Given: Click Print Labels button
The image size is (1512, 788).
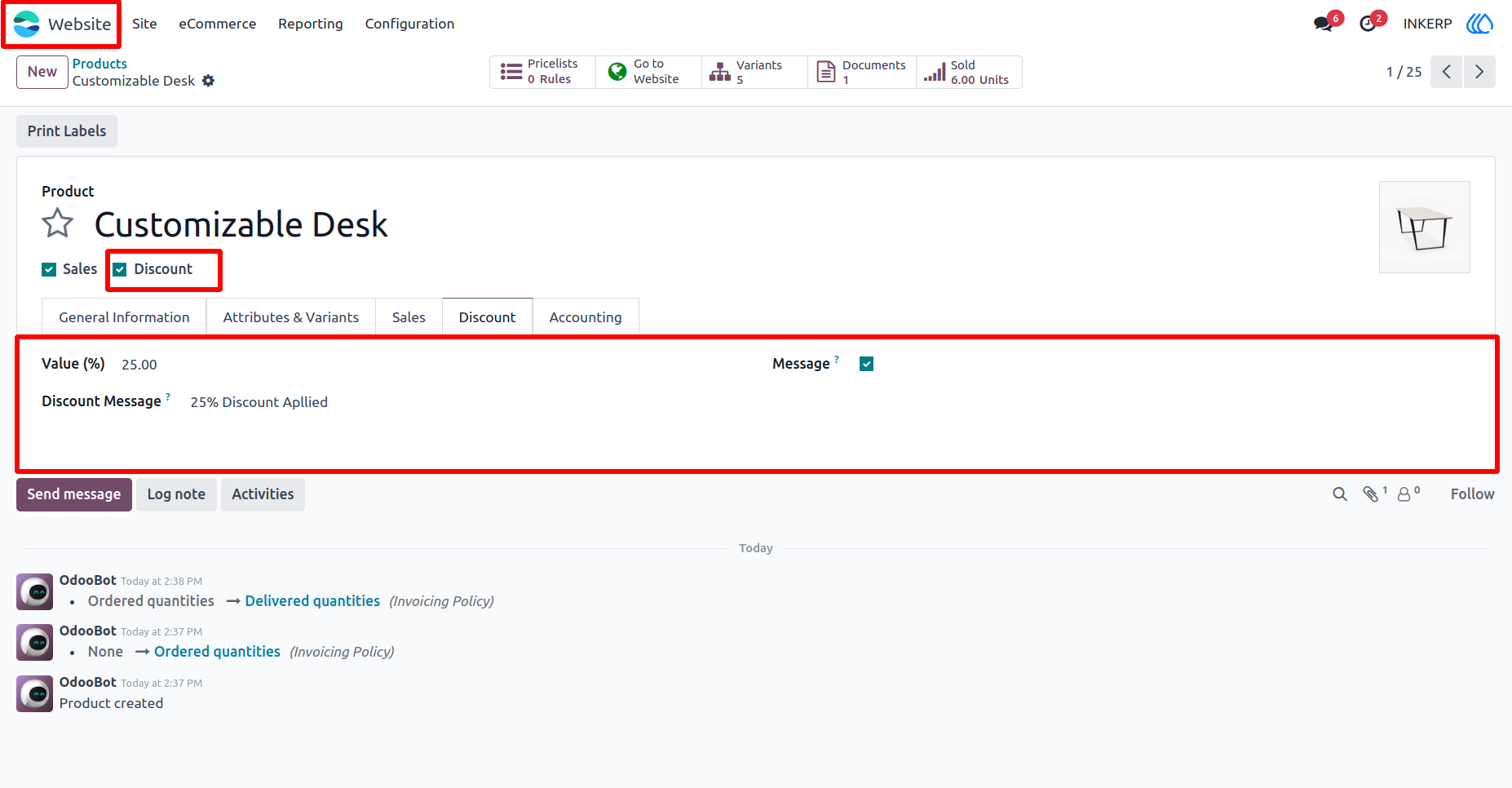Looking at the screenshot, I should [67, 131].
